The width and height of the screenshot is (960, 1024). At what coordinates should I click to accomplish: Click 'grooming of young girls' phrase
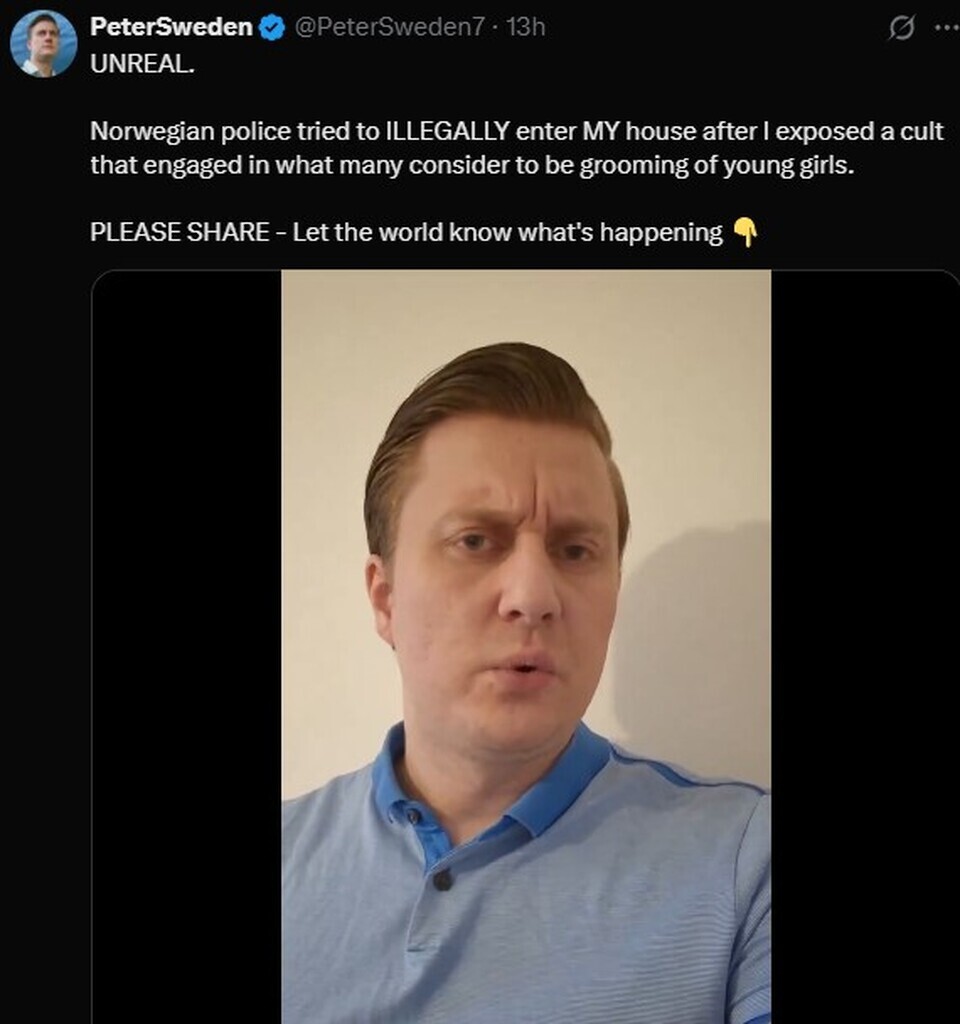point(717,166)
